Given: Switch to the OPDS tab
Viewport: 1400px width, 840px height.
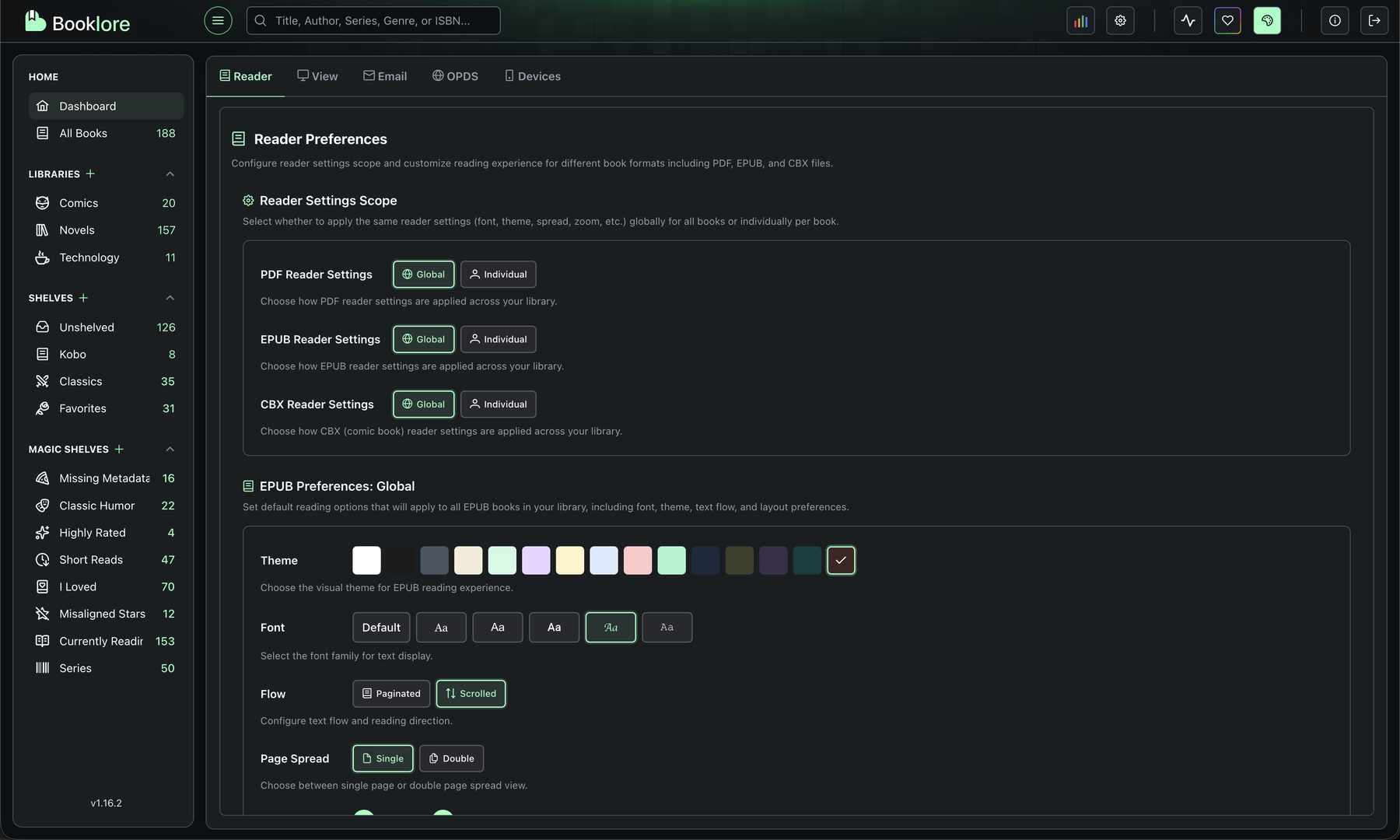Looking at the screenshot, I should click(455, 75).
